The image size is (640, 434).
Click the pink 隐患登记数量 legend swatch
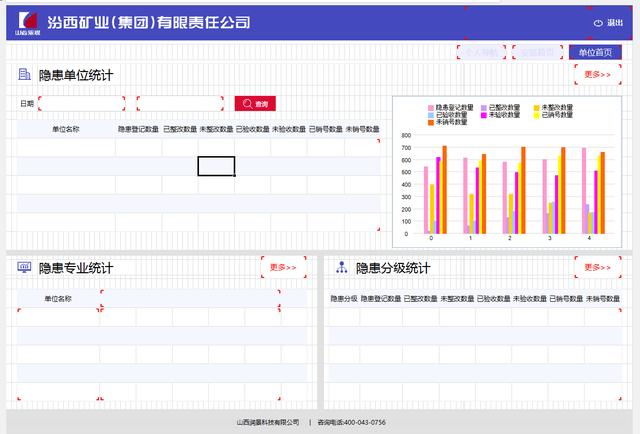click(x=430, y=107)
